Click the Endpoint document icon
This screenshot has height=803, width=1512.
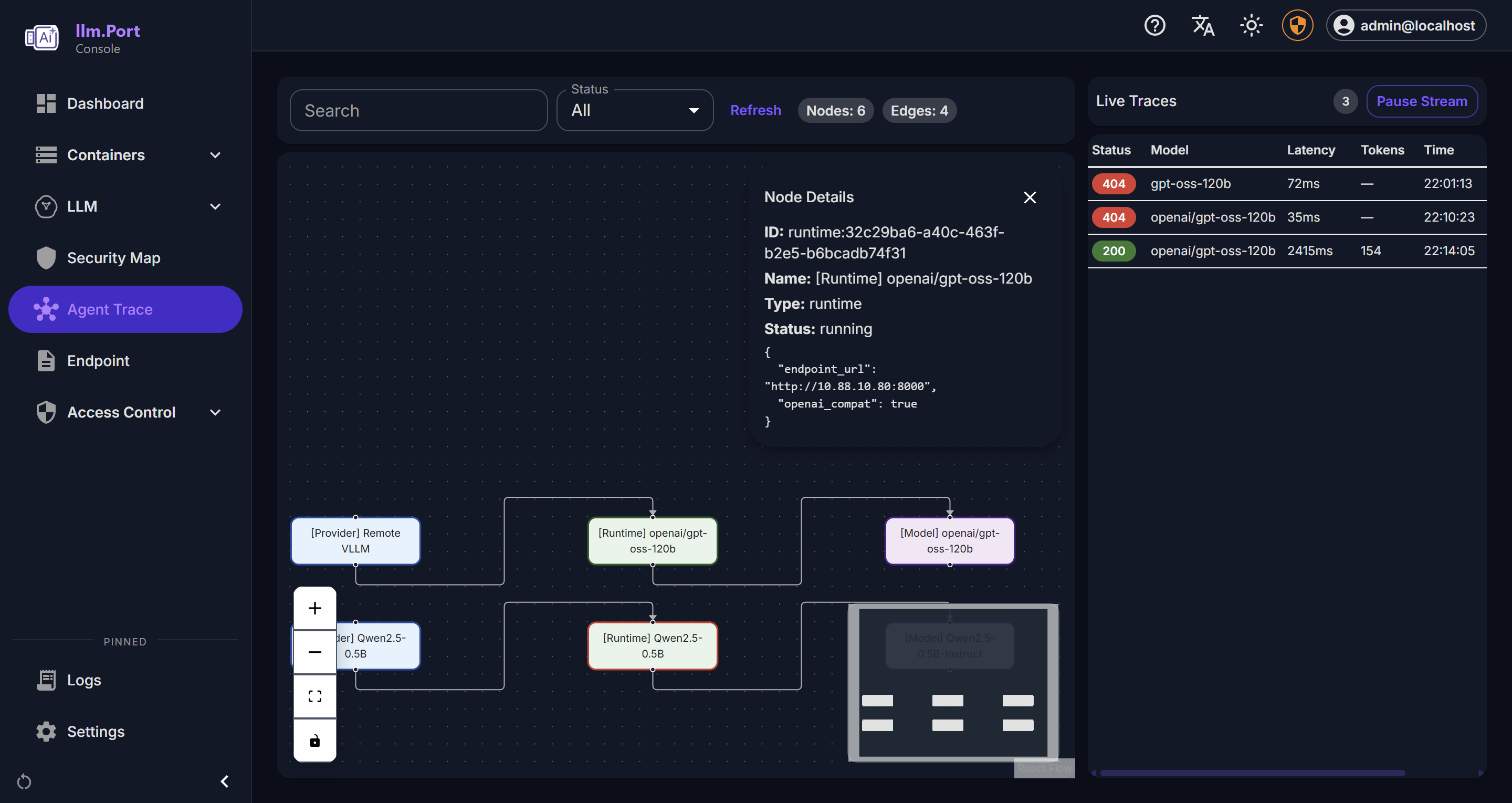[x=46, y=360]
